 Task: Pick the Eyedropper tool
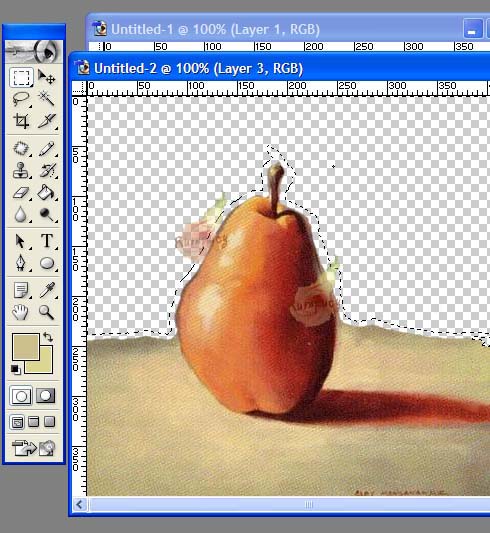coord(47,290)
